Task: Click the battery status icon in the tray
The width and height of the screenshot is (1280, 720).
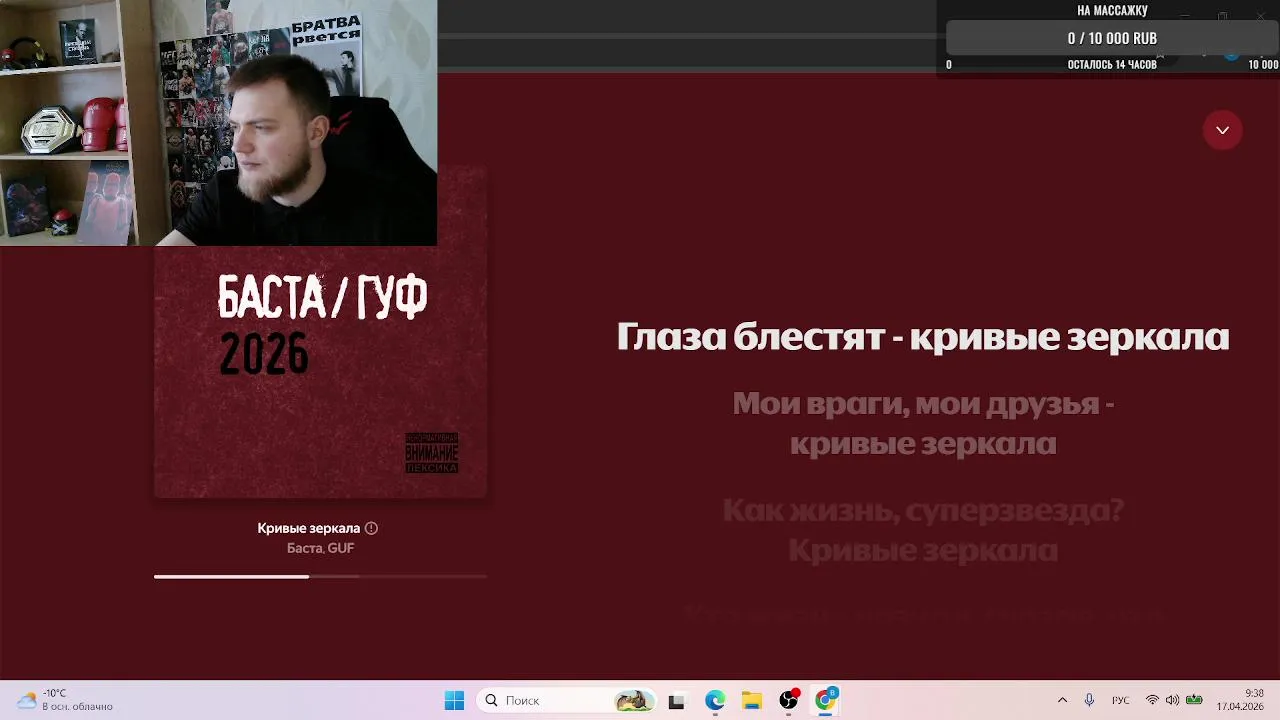Action: pos(1194,700)
